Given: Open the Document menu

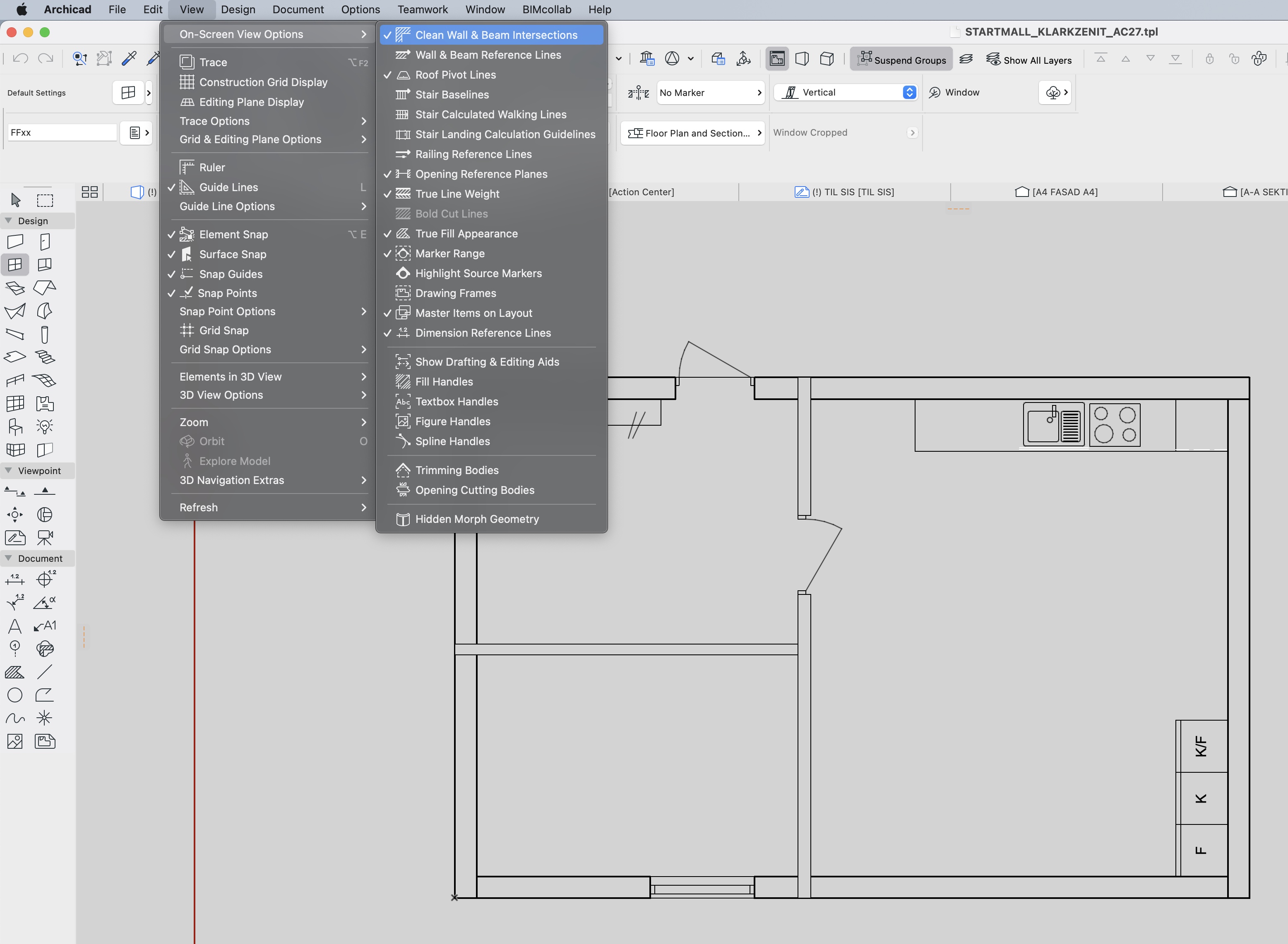Looking at the screenshot, I should 298,9.
